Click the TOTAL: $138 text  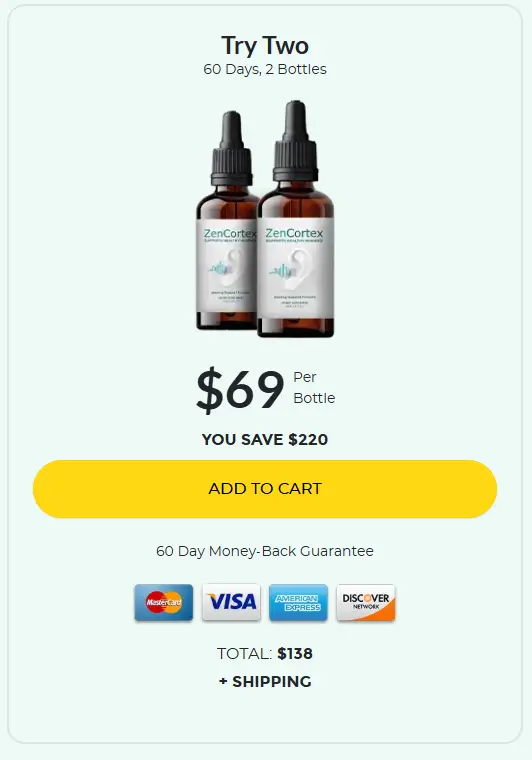(x=265, y=653)
